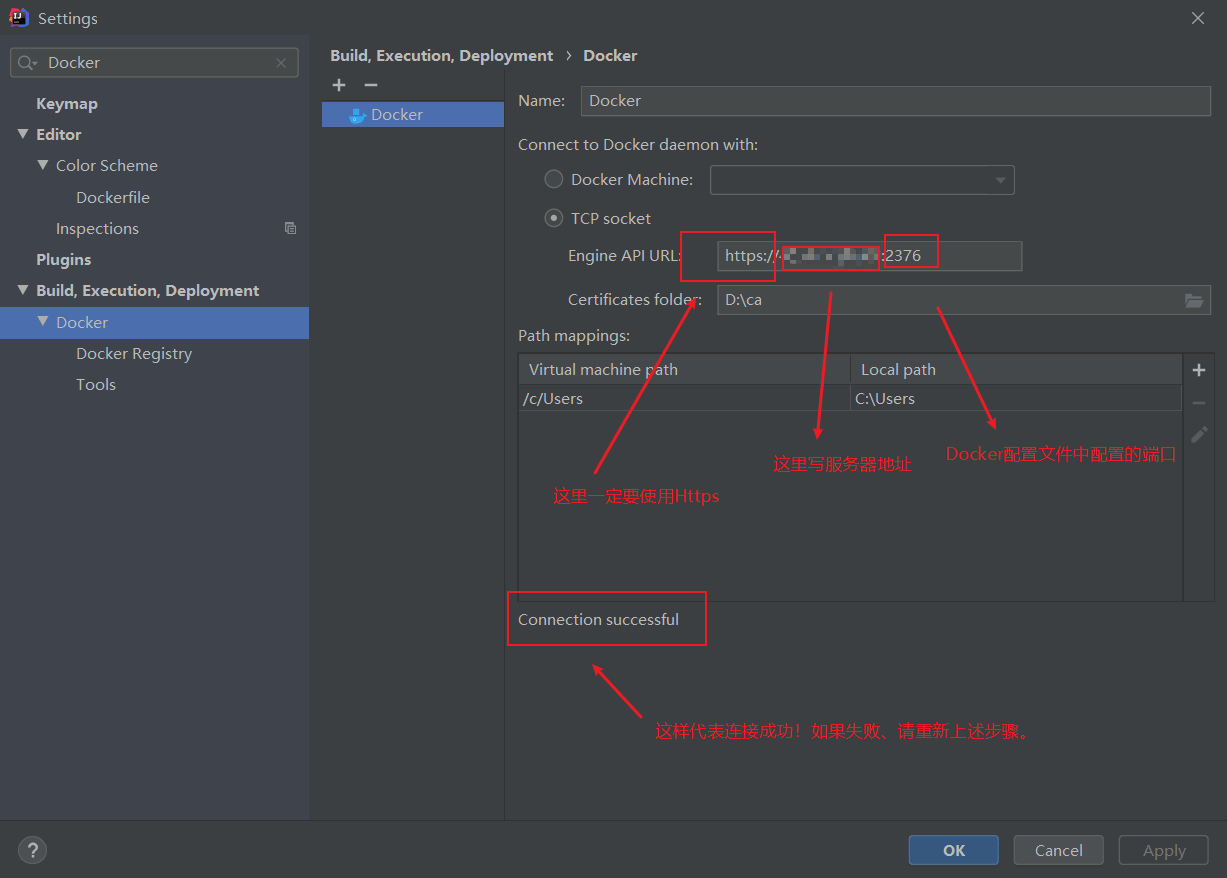Click the IntelliJ icon in the title bar
The width and height of the screenshot is (1227, 878).
(18, 17)
